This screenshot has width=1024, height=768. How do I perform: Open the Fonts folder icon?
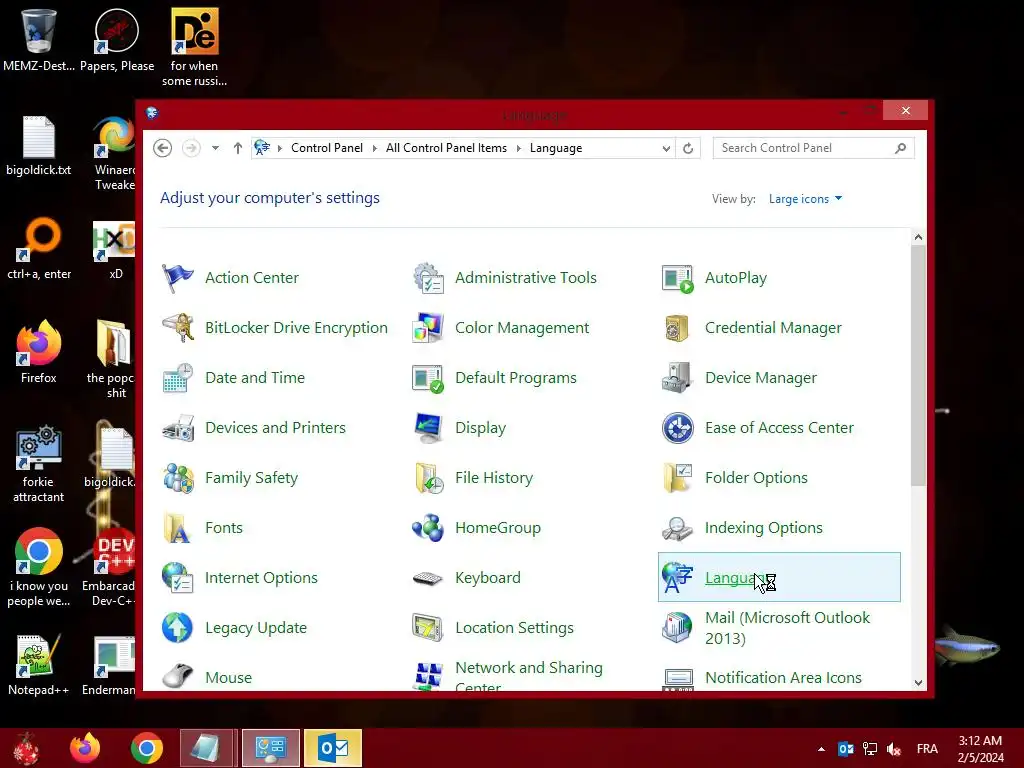(x=178, y=528)
